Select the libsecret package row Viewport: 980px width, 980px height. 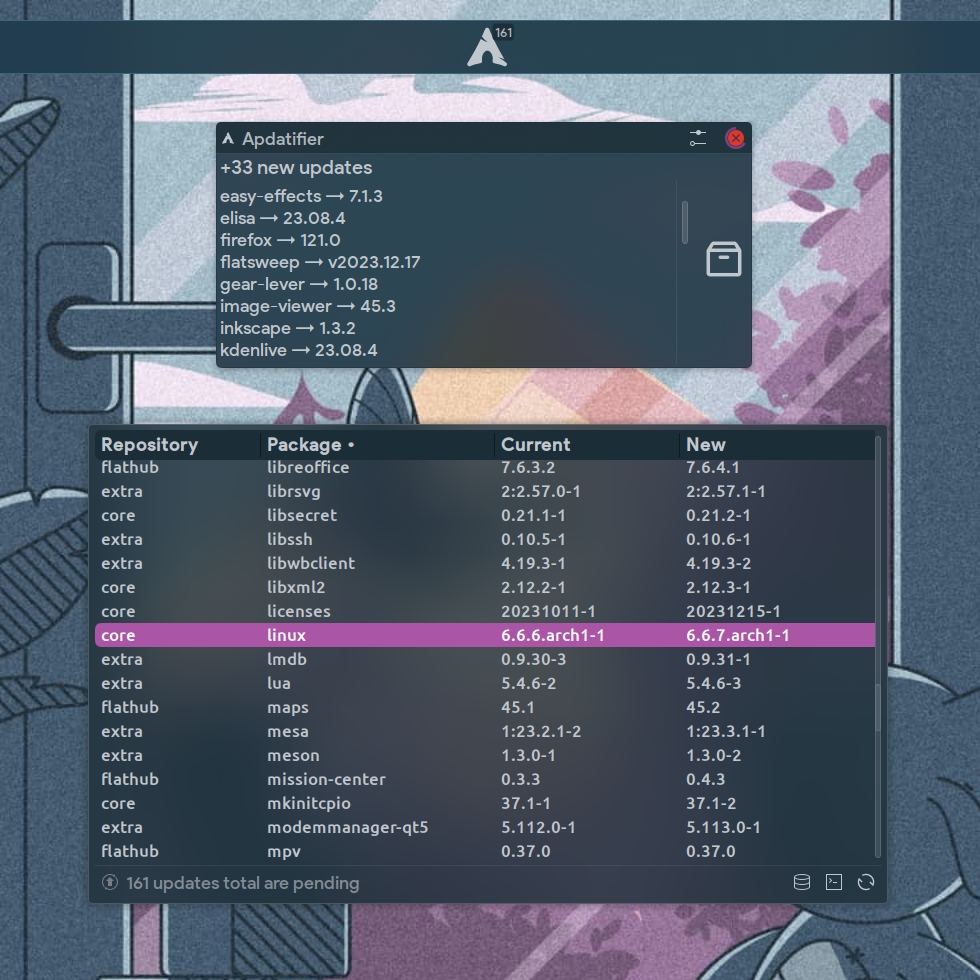coord(485,515)
